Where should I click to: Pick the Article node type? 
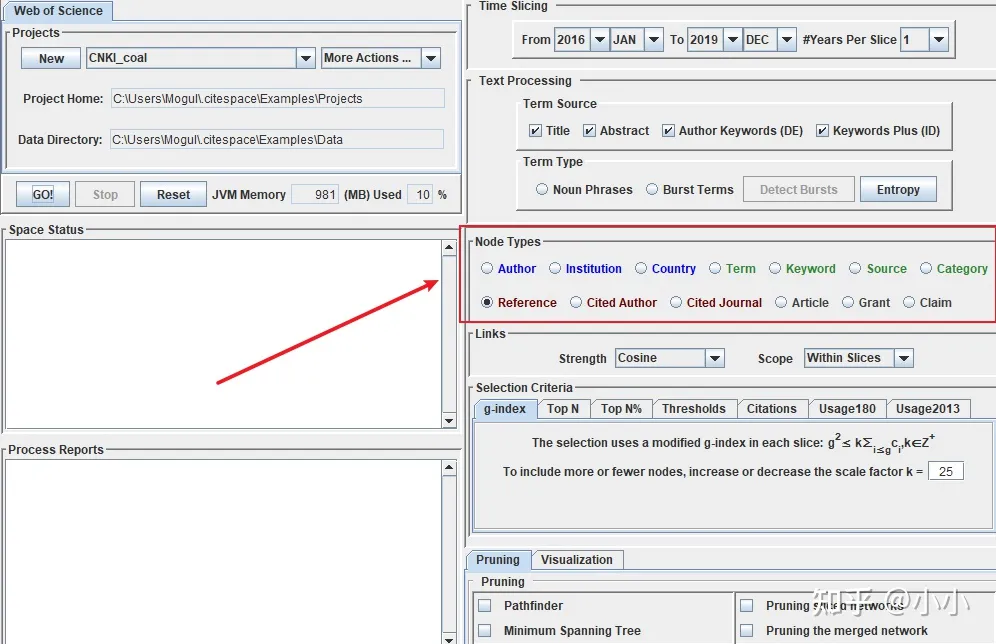(781, 302)
